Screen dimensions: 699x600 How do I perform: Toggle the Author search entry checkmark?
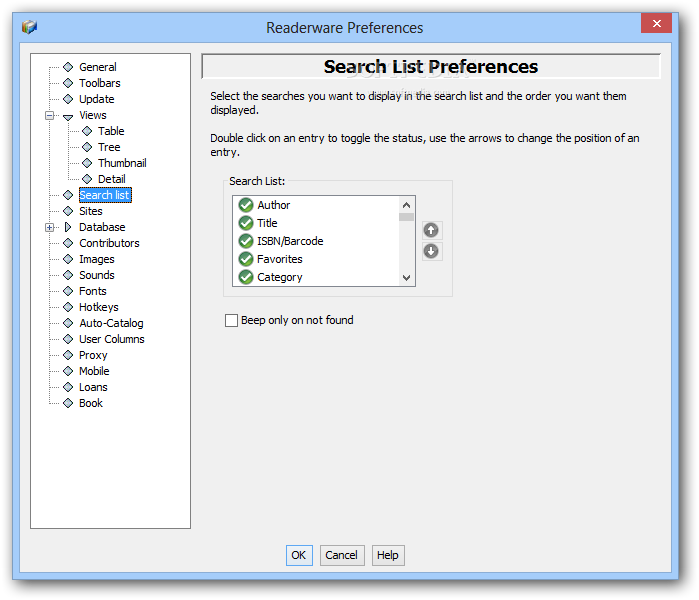pos(246,205)
